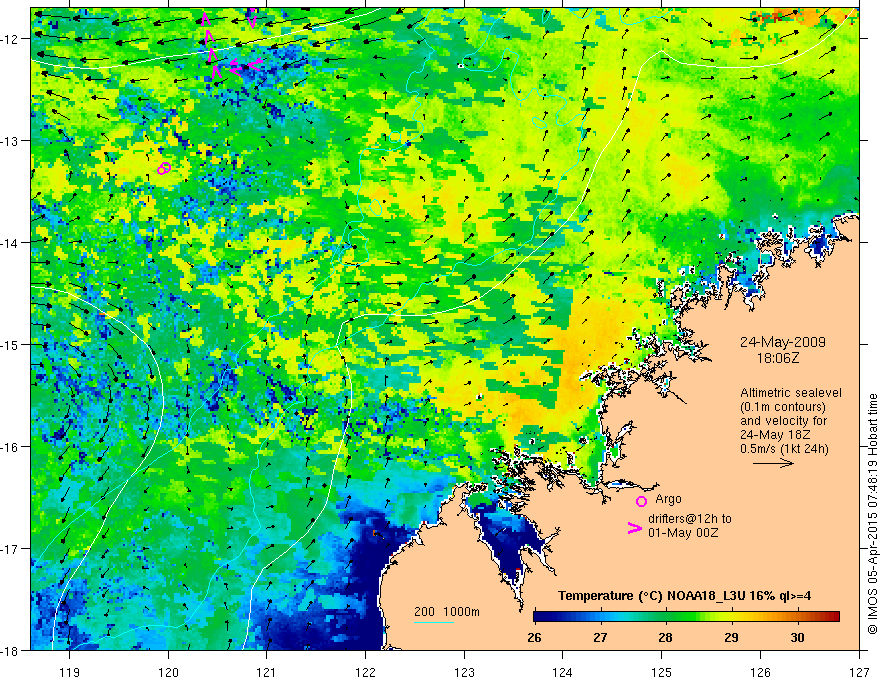This screenshot has height=680, width=880.
Task: Click the date text 24-May-2009
Action: click(x=782, y=342)
